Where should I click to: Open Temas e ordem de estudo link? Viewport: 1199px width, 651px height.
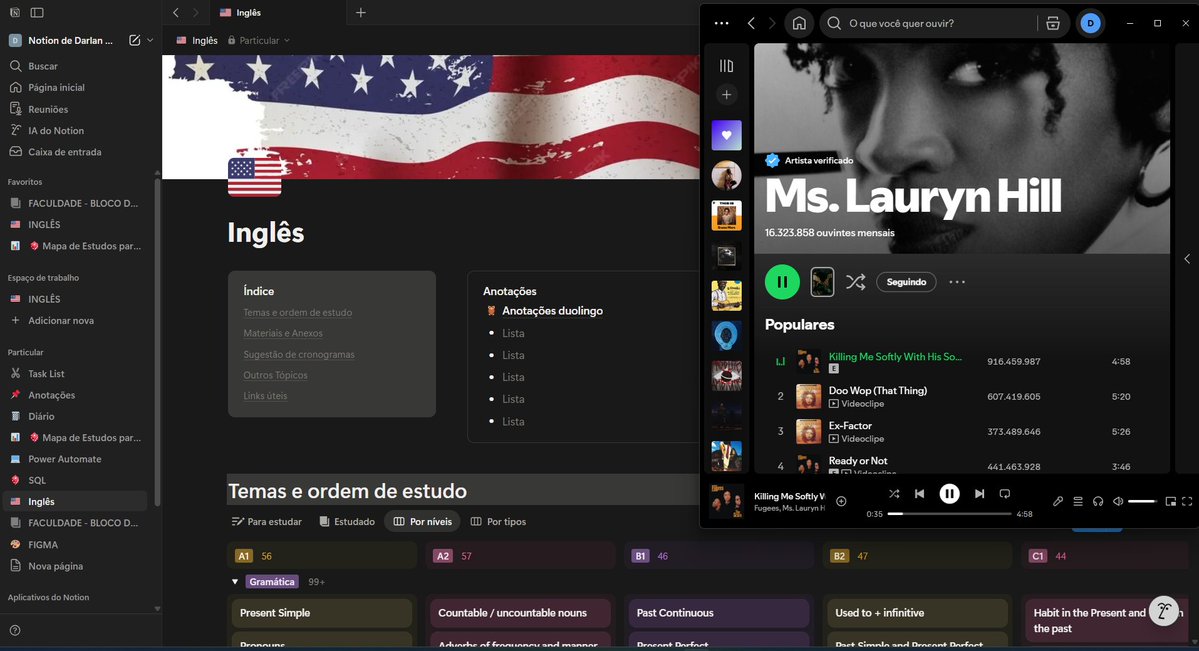point(297,312)
